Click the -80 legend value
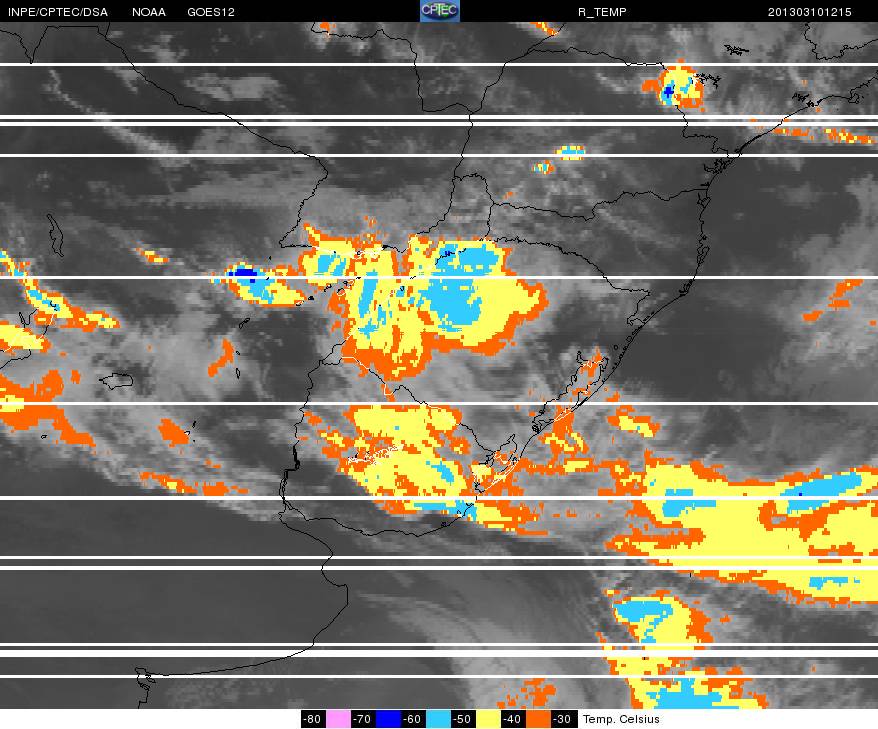Viewport: 878px width, 729px height. click(x=313, y=719)
